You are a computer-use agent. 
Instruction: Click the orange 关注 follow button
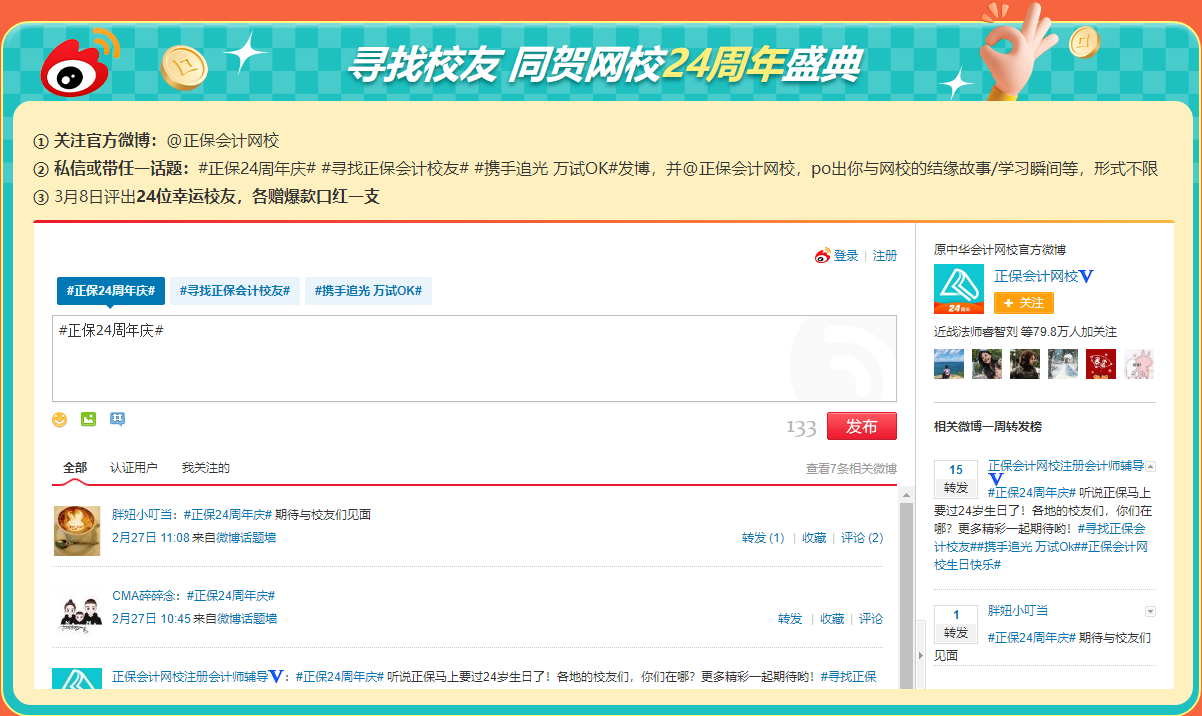click(1023, 303)
